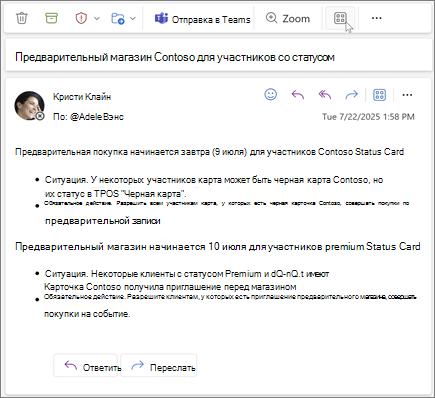Viewport: 435px width, 398px height.
Task: Click the date Tue 7/22/2025 1:58 PM
Action: click(x=368, y=117)
